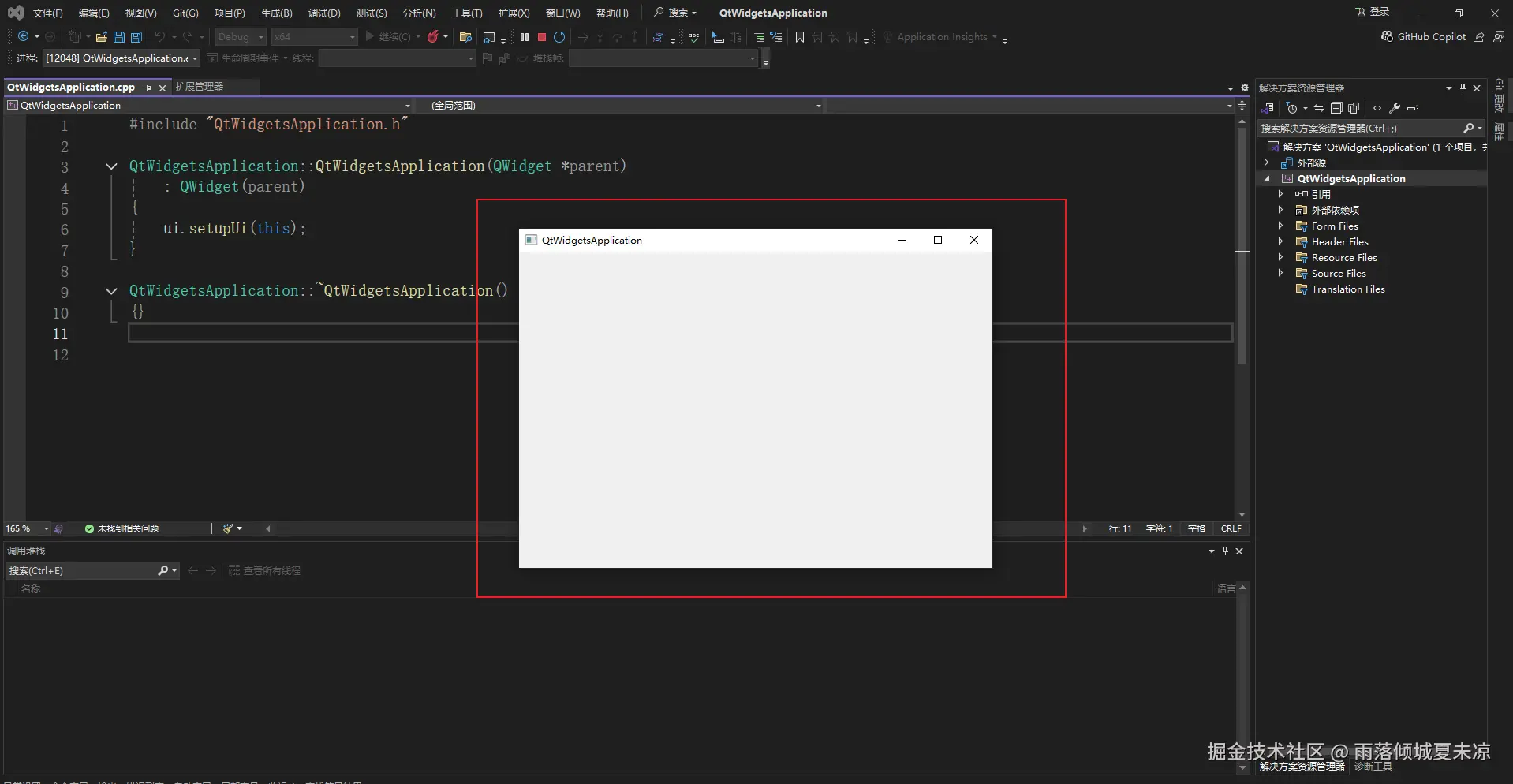Click the red Stop Debugging icon
Screen dimensions: 1513x784
(542, 37)
